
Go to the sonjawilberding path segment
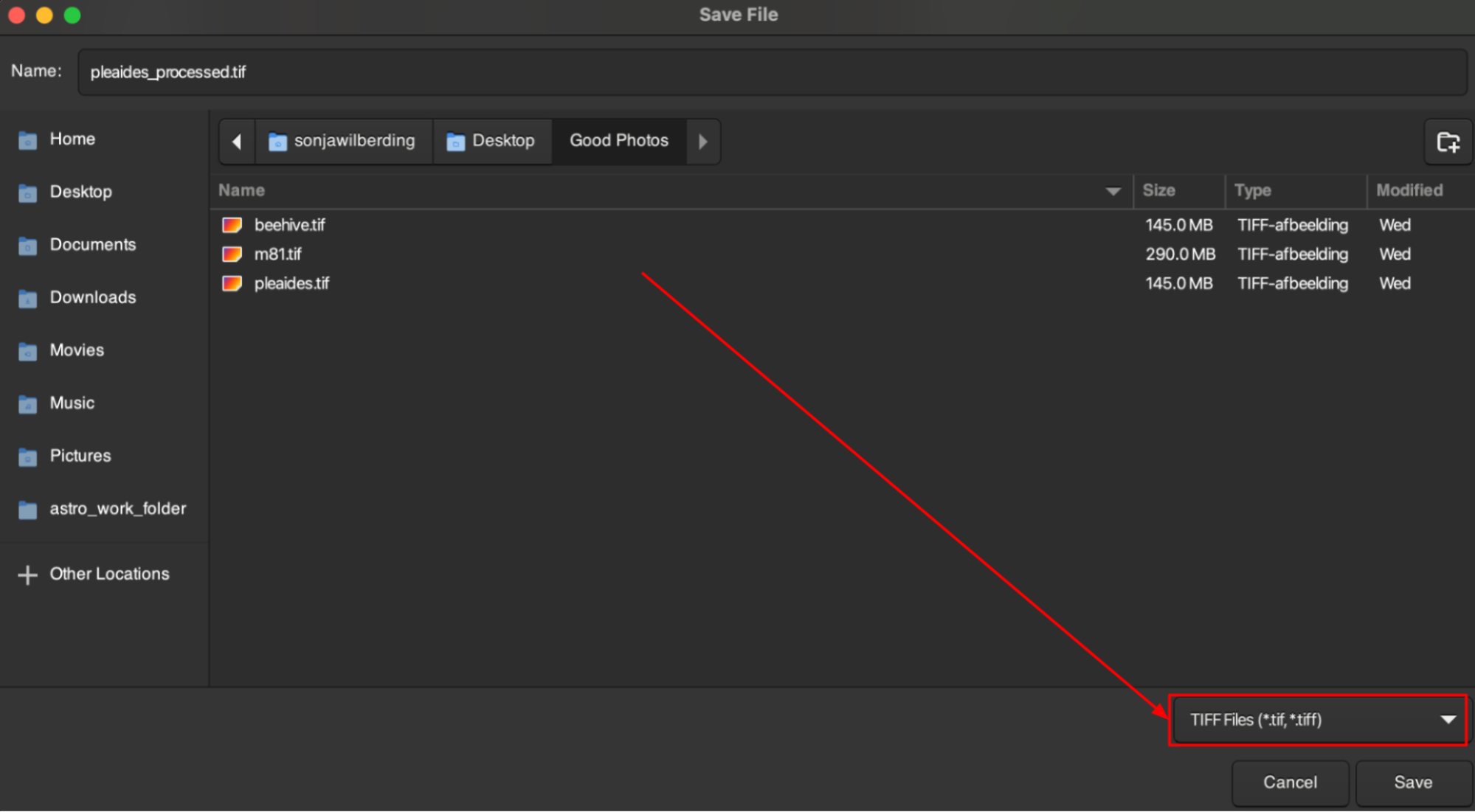(x=342, y=141)
